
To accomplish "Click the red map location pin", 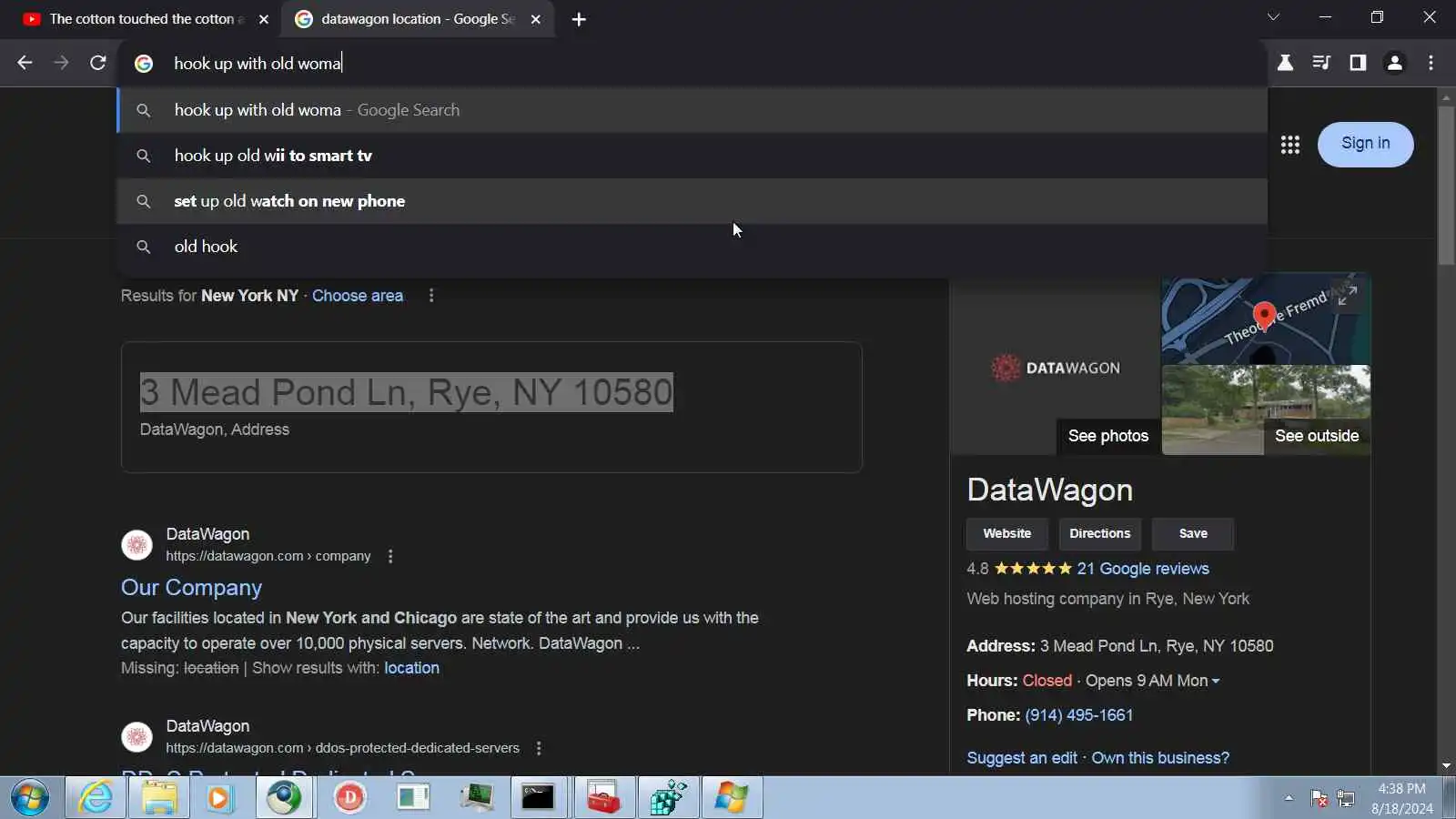I will (x=1264, y=317).
